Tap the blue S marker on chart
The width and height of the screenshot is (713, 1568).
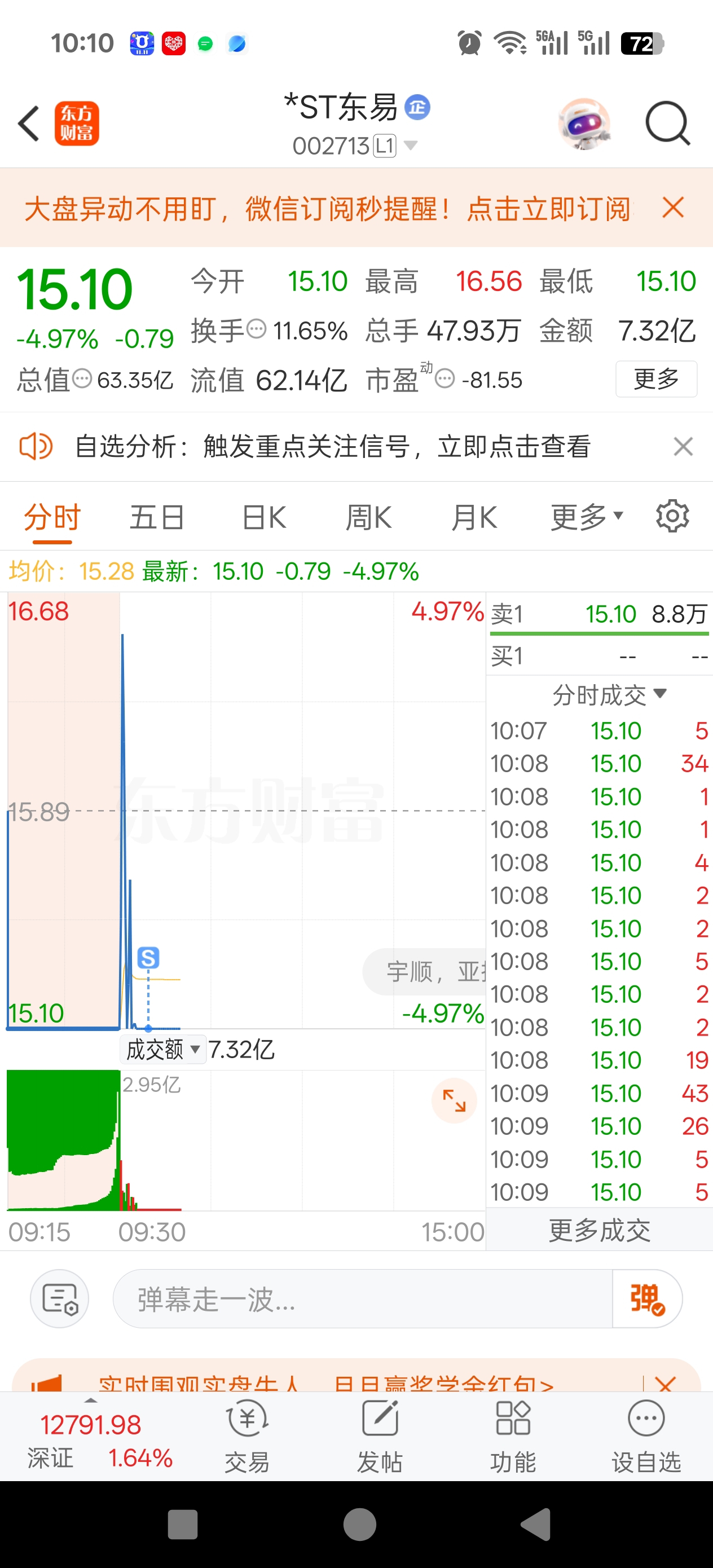[x=148, y=958]
